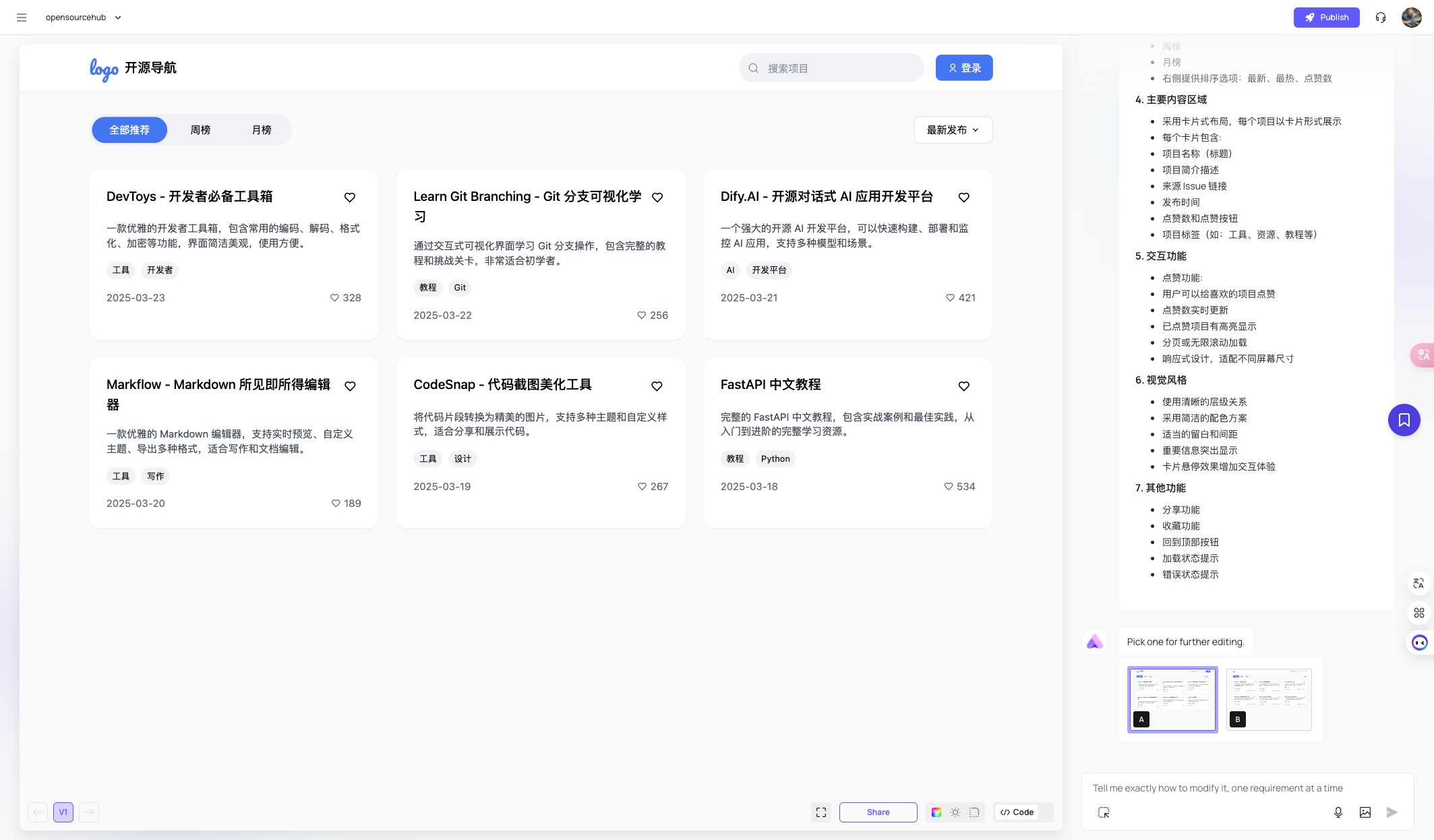This screenshot has height=840, width=1434.
Task: Open the CodeSnap - 代码截图美化工具 title
Action: click(502, 385)
